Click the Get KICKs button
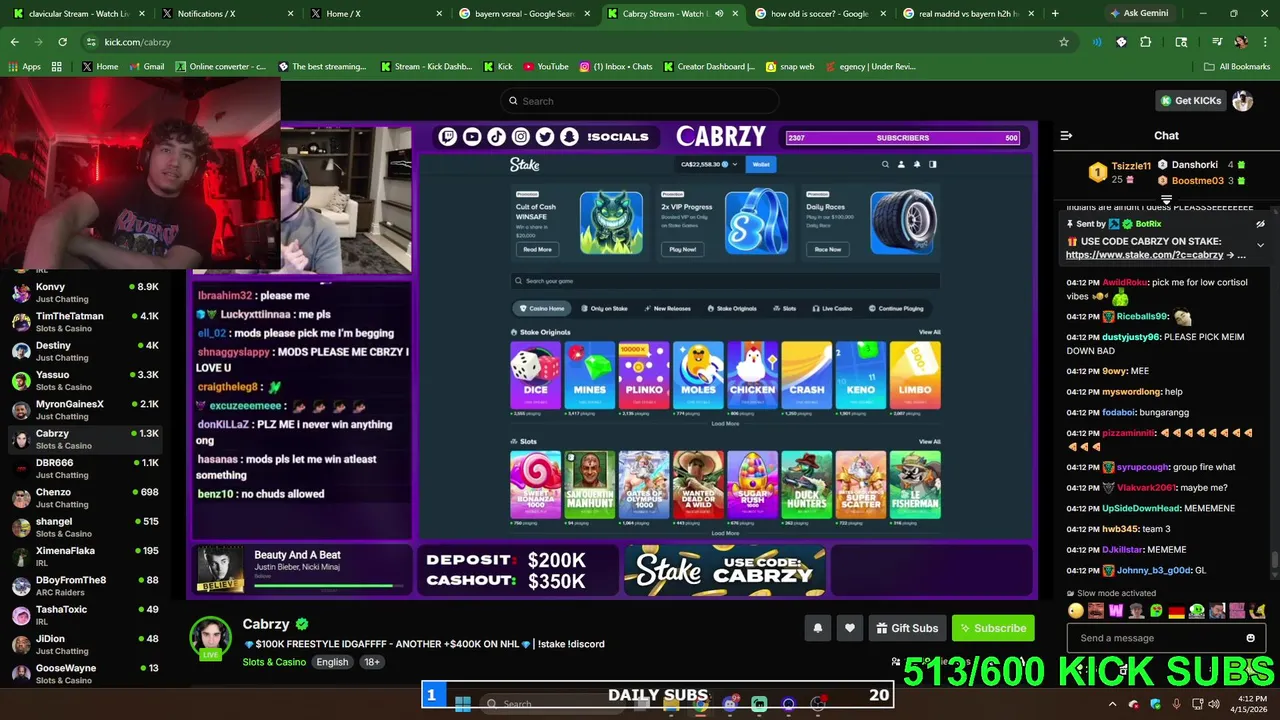Image resolution: width=1280 pixels, height=720 pixels. [1190, 101]
